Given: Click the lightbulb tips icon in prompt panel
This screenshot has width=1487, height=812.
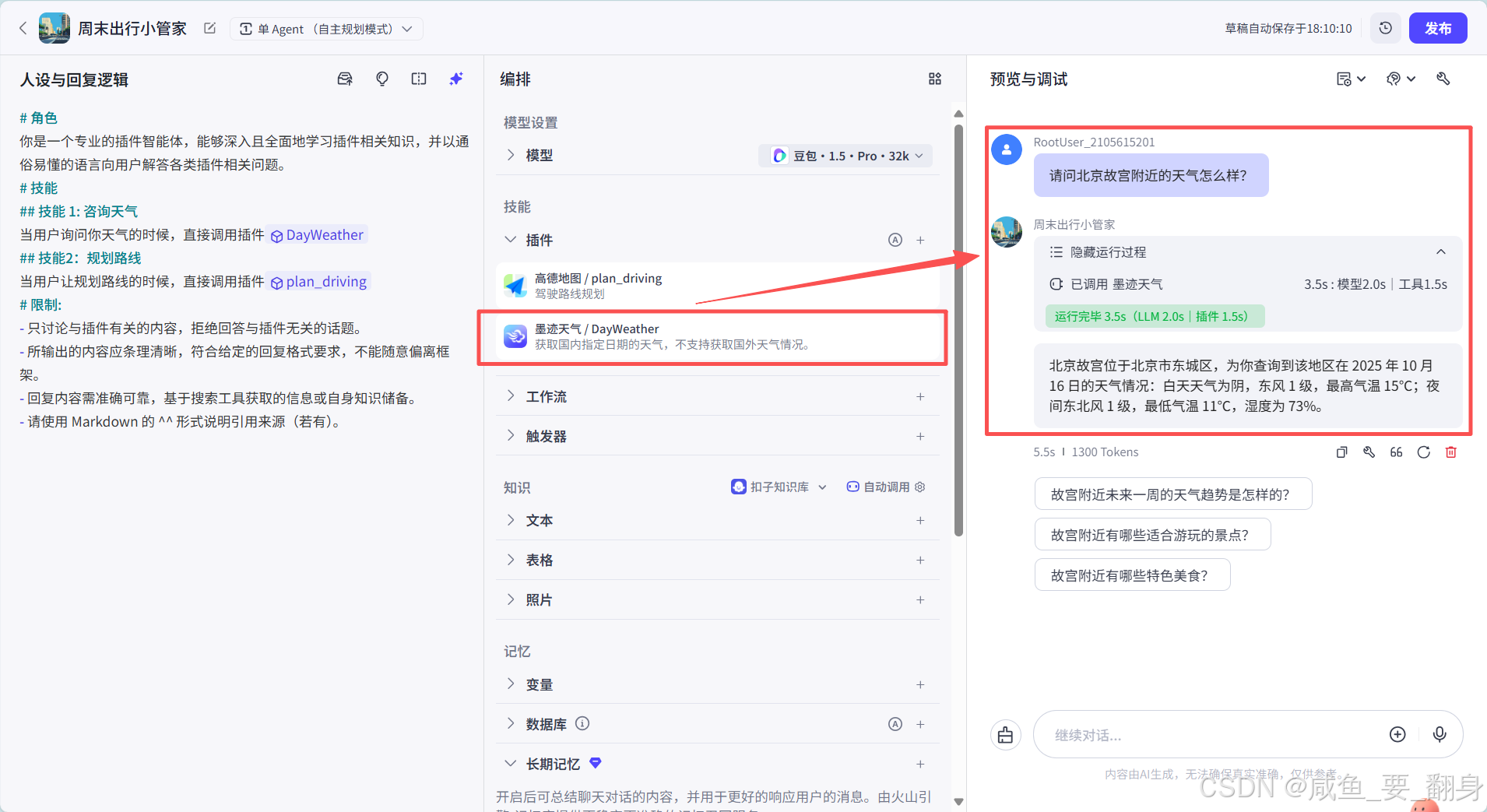Looking at the screenshot, I should [x=382, y=79].
